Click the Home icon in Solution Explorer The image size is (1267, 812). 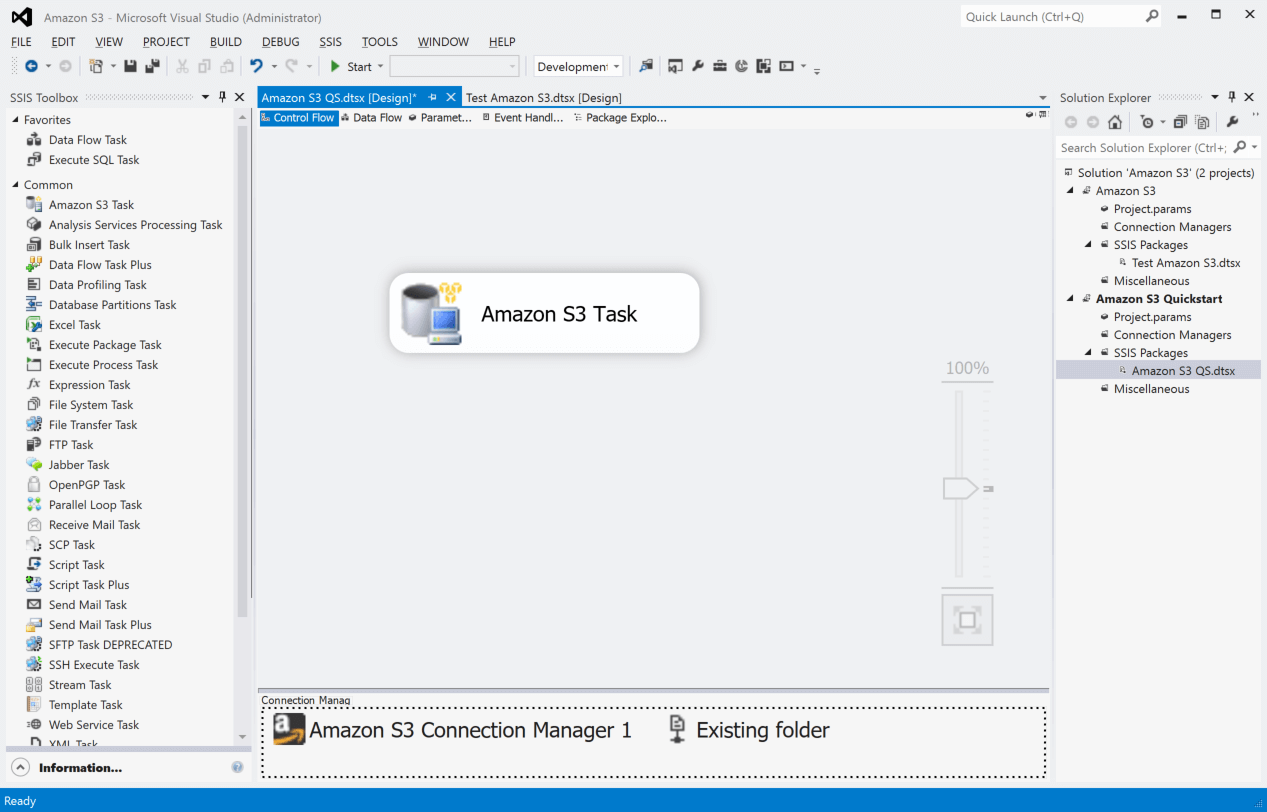tap(1115, 122)
